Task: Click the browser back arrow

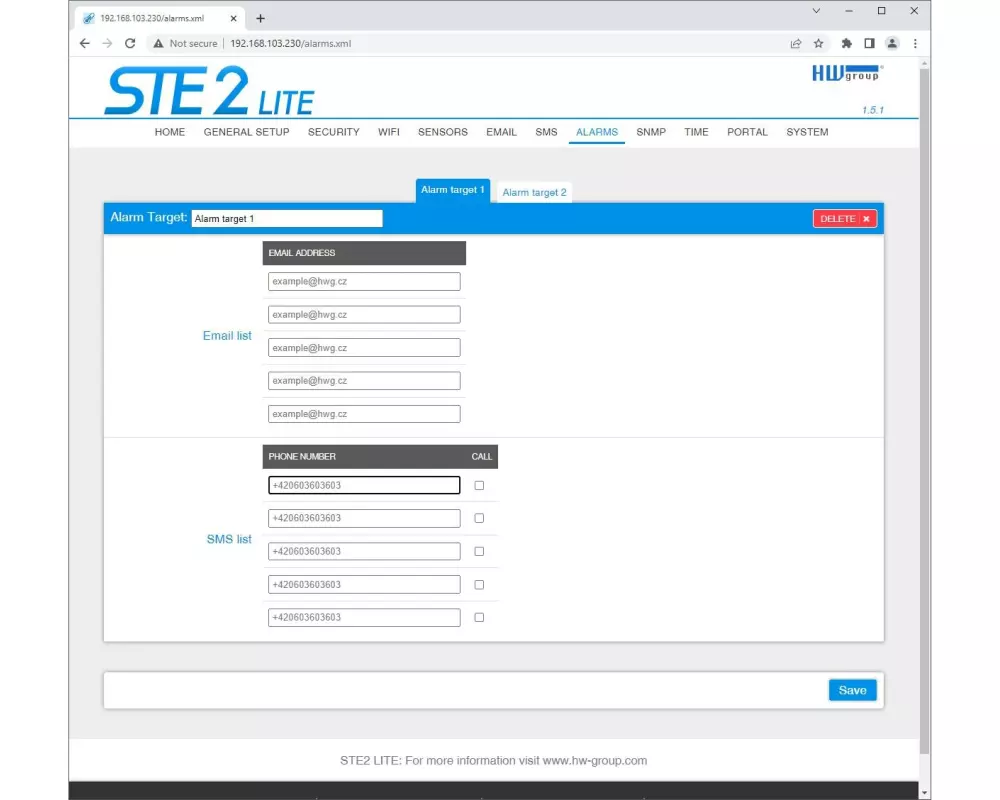Action: pos(85,43)
